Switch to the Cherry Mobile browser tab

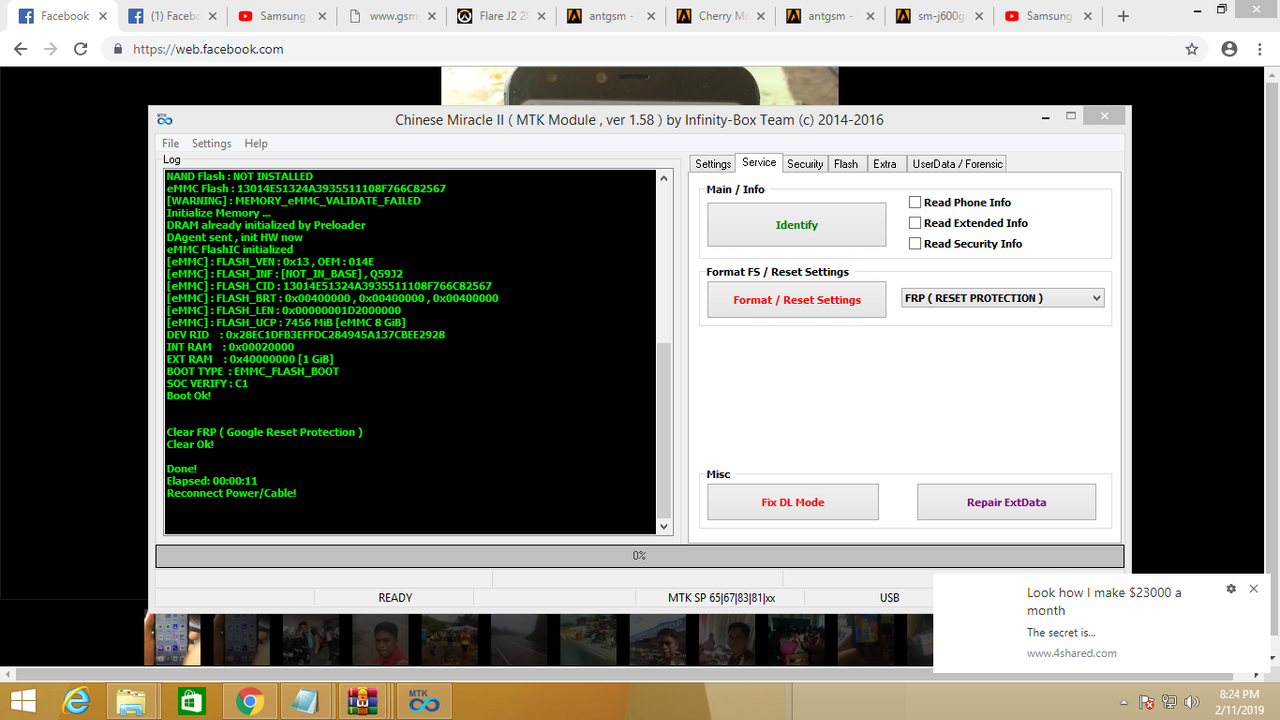pos(722,16)
